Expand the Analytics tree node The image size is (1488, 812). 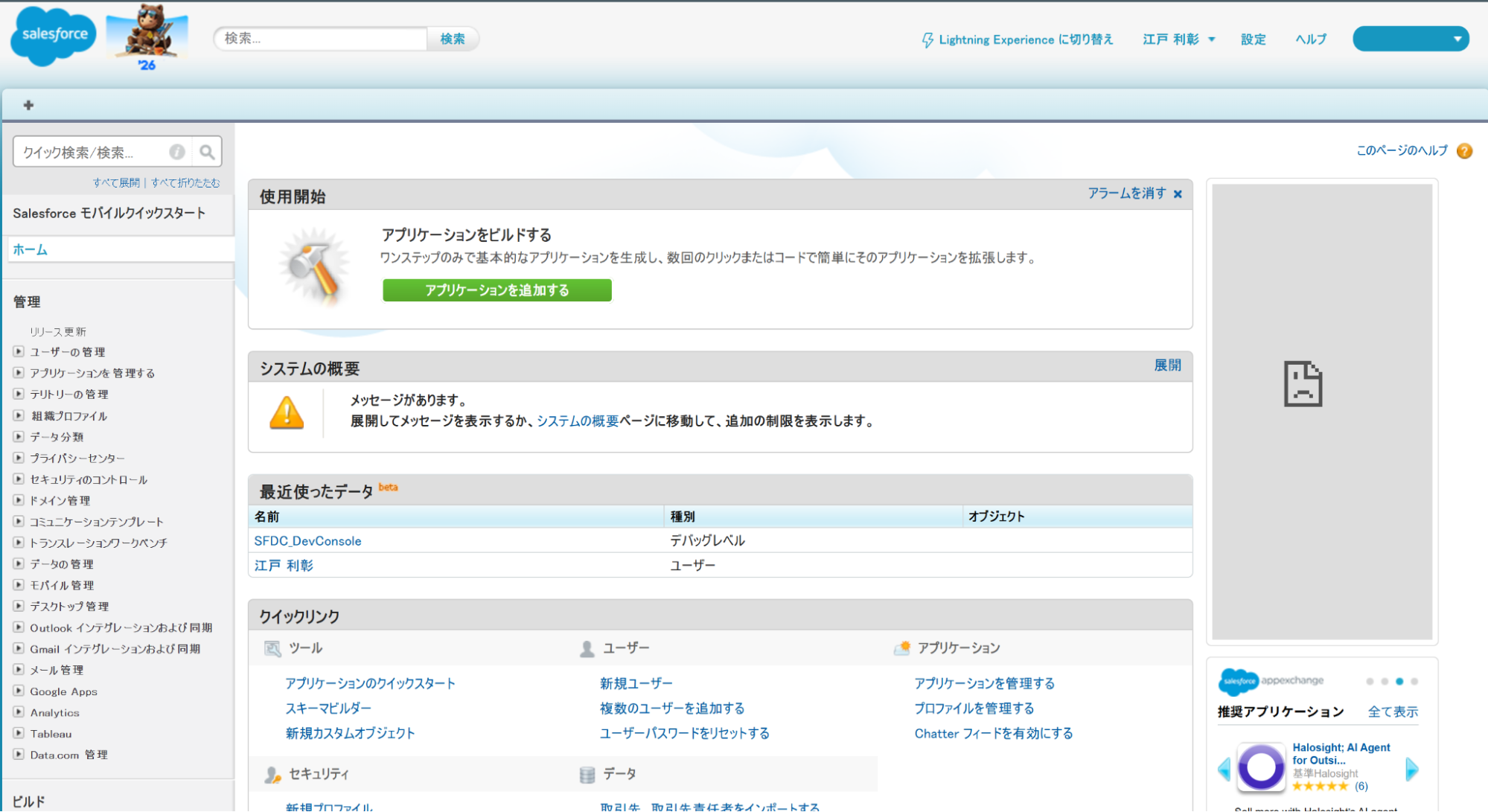coord(19,712)
